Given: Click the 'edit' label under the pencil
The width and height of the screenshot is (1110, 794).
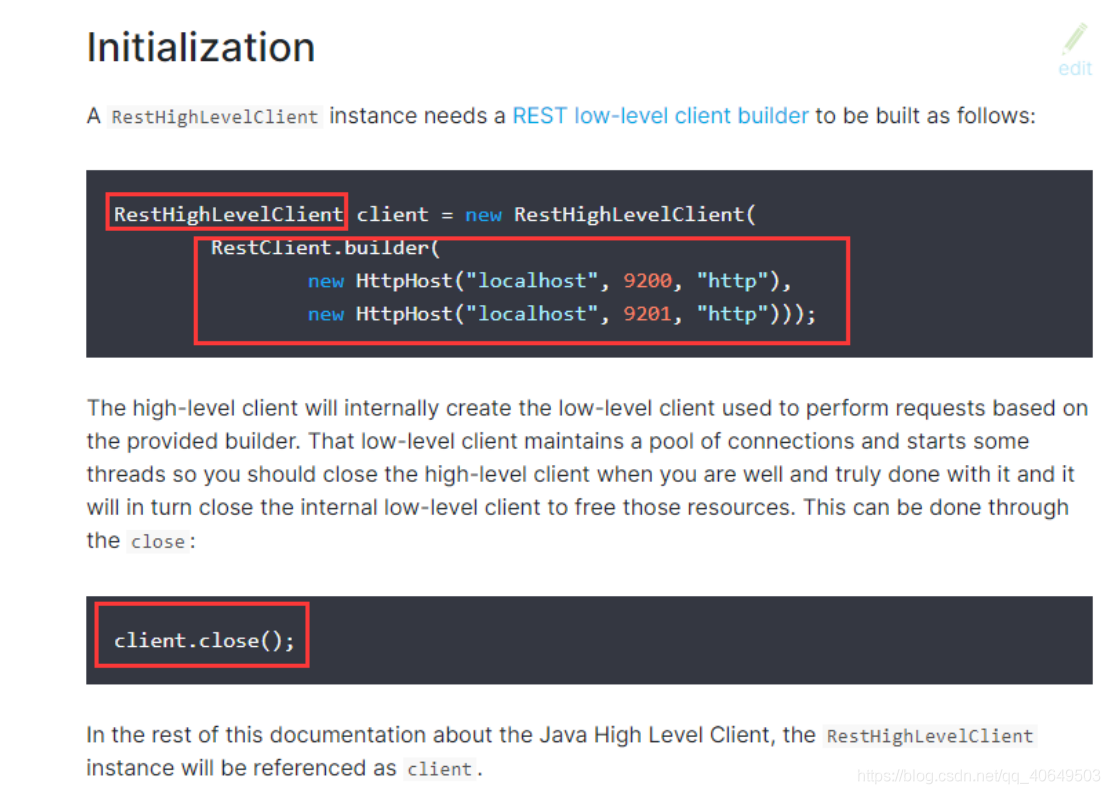Looking at the screenshot, I should (1075, 69).
